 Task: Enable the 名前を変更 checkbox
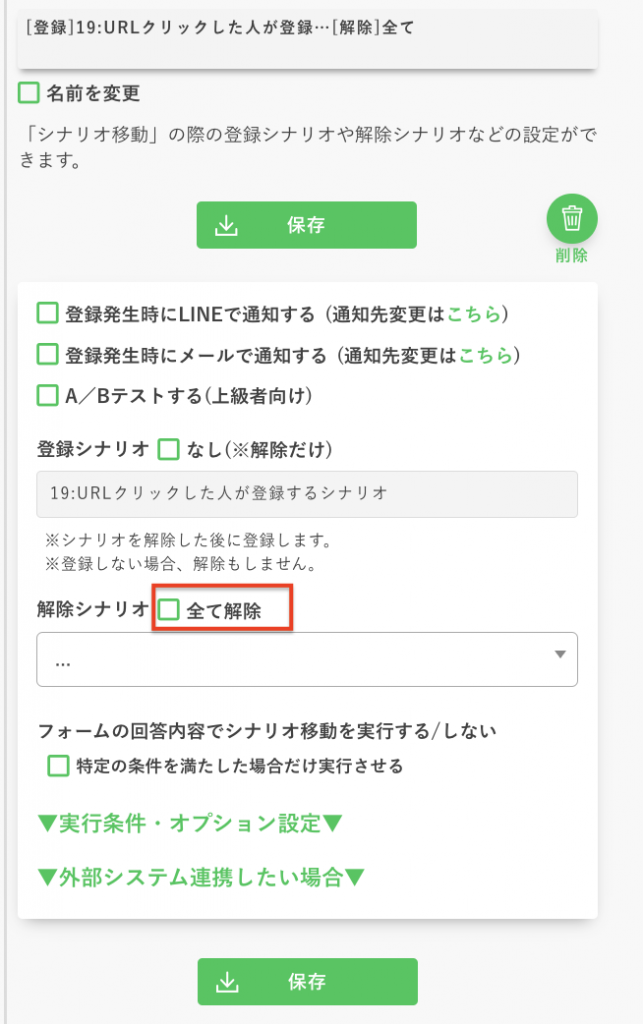[29, 91]
